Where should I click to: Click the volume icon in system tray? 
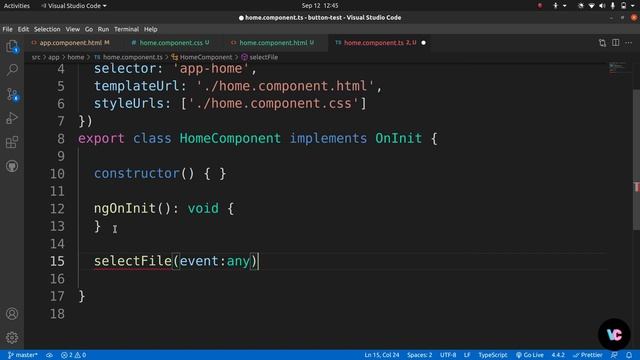pos(602,6)
